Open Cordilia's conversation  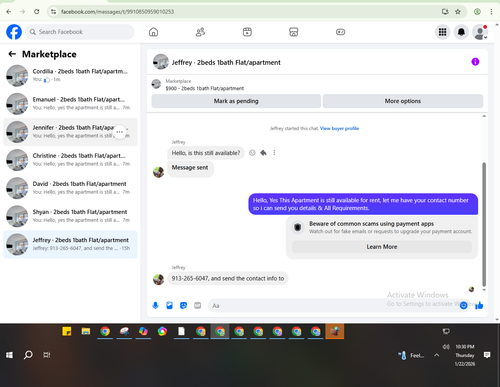[x=70, y=75]
